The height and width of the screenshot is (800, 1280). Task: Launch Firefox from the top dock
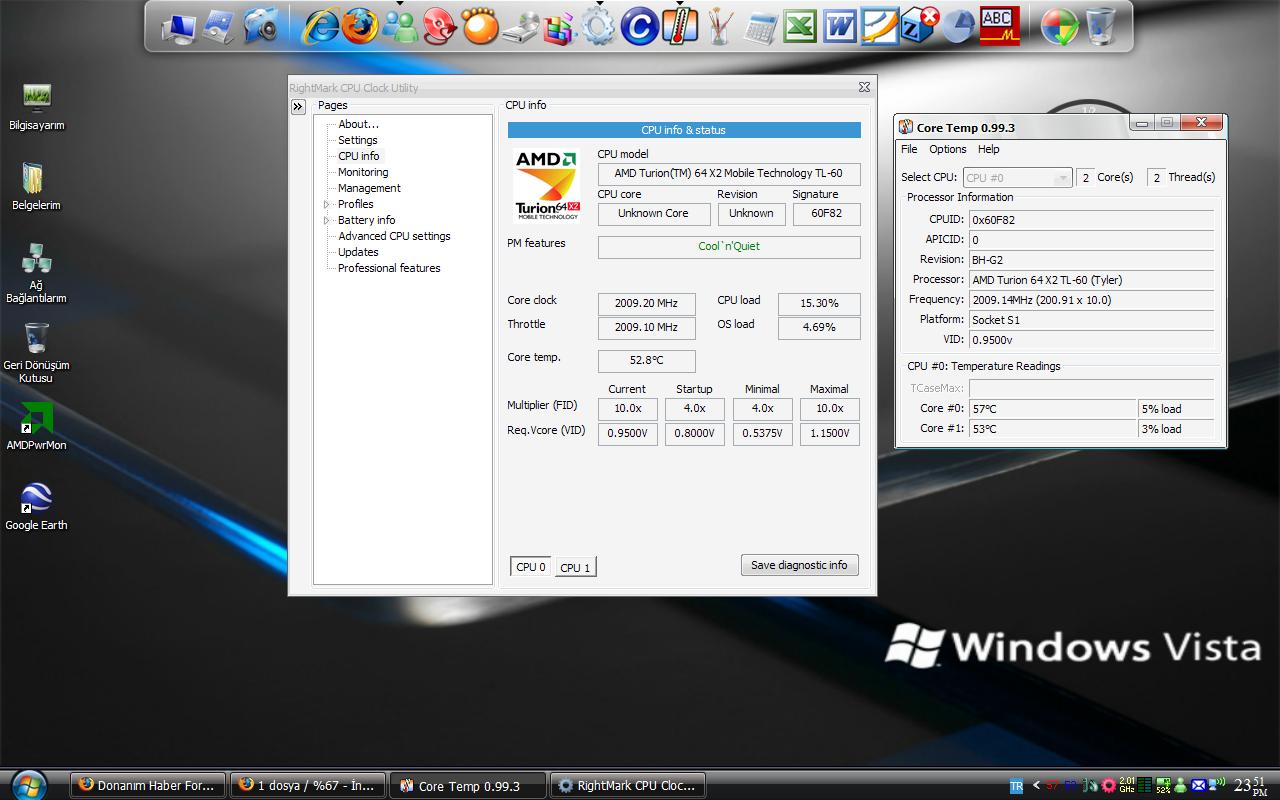360,27
